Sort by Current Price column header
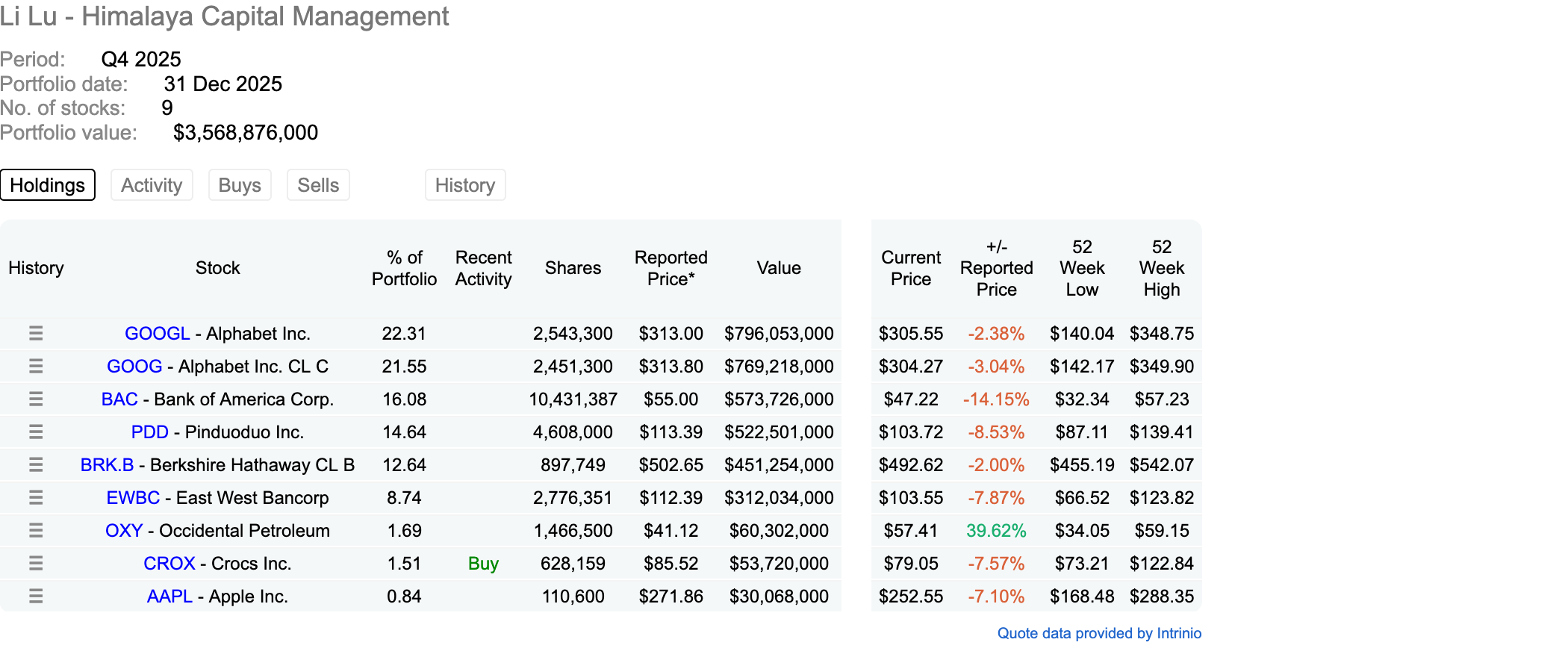The height and width of the screenshot is (657, 1568). (x=911, y=268)
